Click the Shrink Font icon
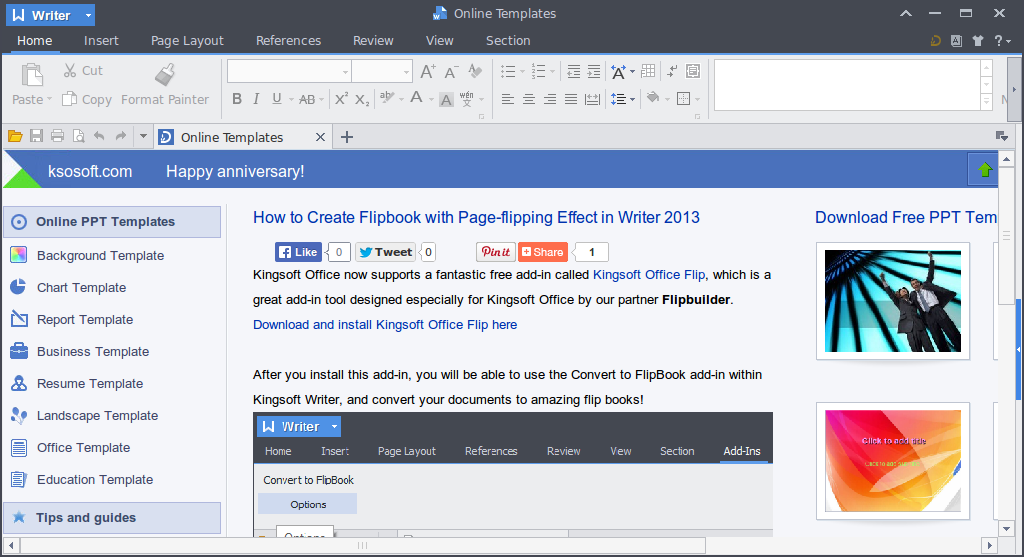This screenshot has width=1024, height=557. point(451,71)
